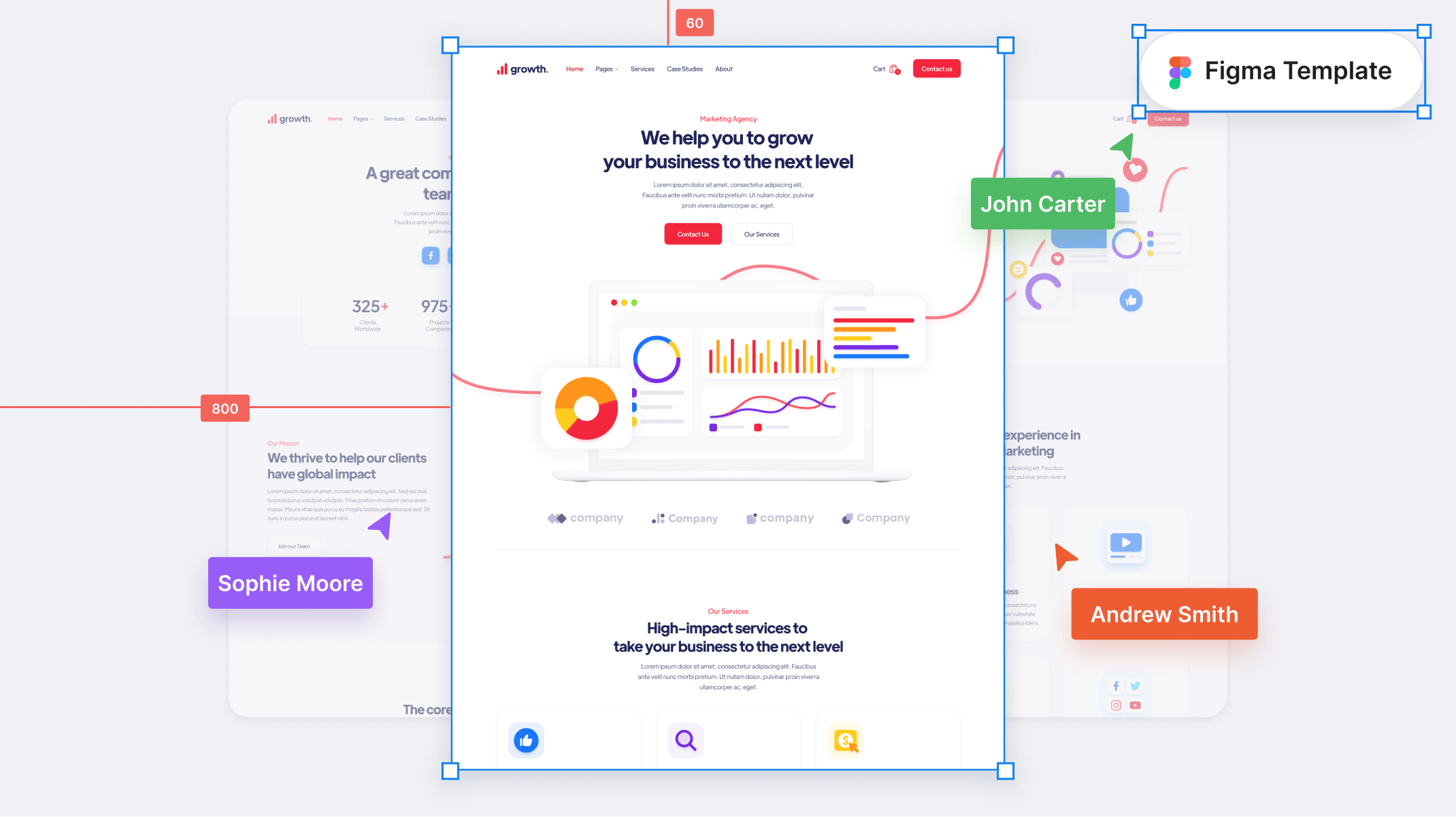Click the Our Services button
This screenshot has height=817, width=1456.
point(761,234)
